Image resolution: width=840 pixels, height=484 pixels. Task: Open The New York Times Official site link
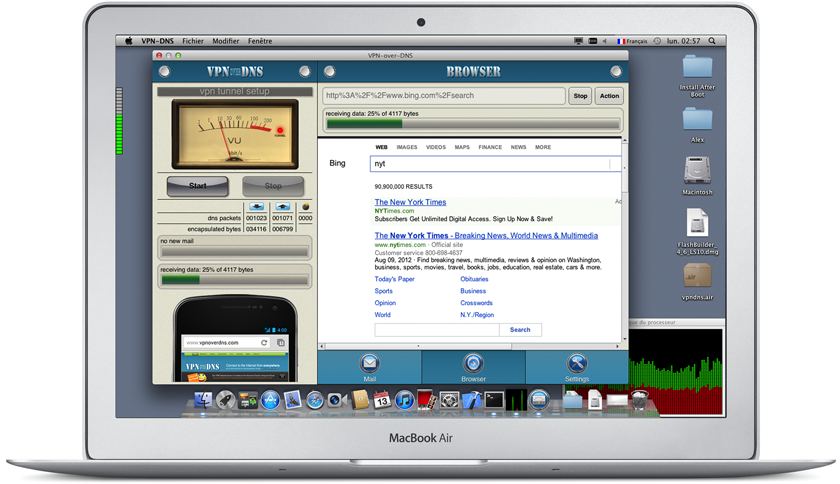486,235
